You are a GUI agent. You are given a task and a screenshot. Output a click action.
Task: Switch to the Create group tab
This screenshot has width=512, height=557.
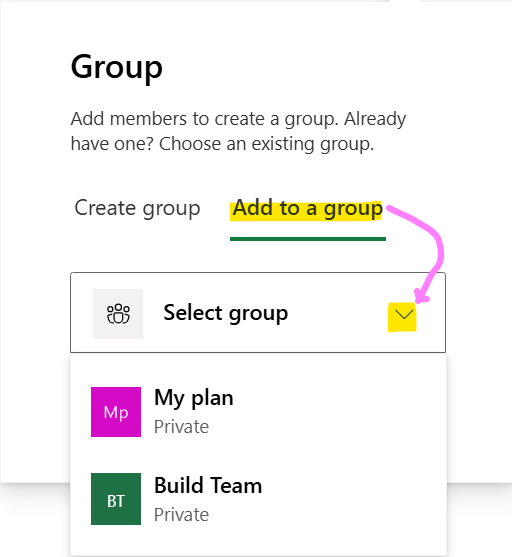(x=137, y=208)
